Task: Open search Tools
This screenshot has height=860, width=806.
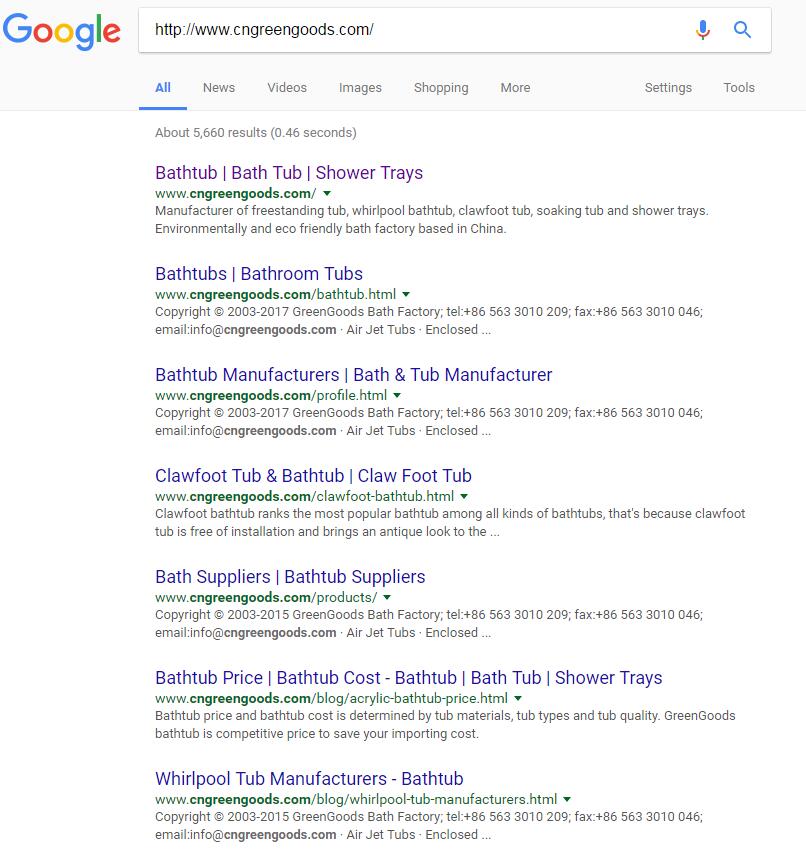Action: pyautogui.click(x=739, y=88)
